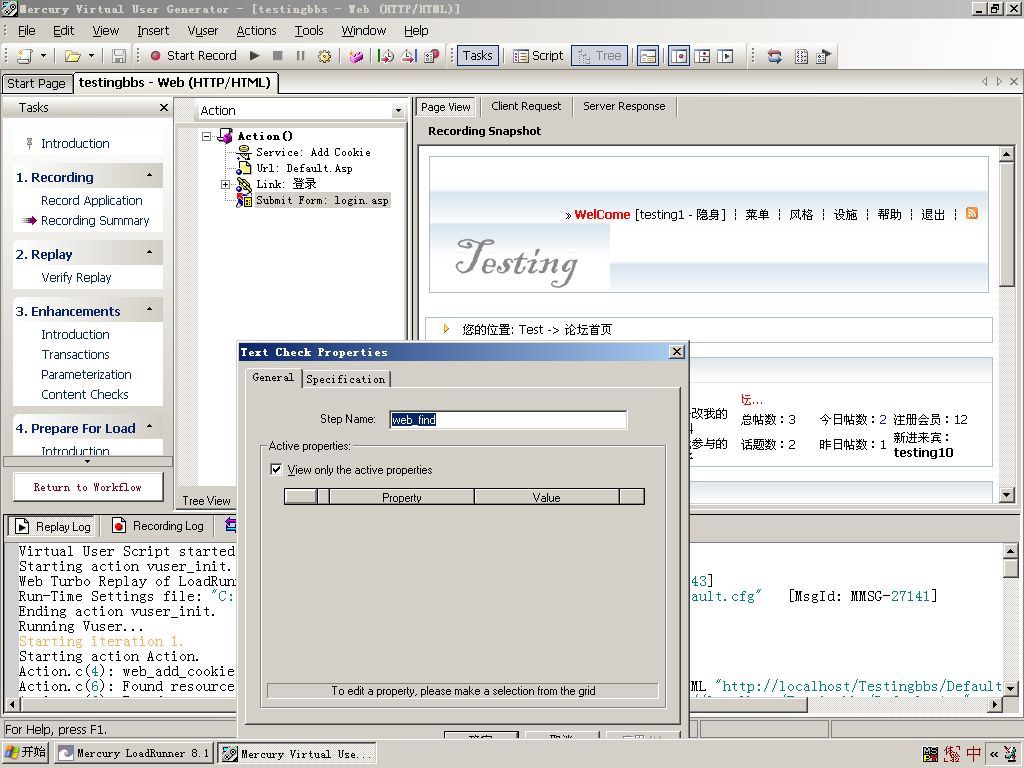Viewport: 1024px width, 768px height.
Task: Collapse the 3. Enhancements section
Action: click(x=150, y=309)
